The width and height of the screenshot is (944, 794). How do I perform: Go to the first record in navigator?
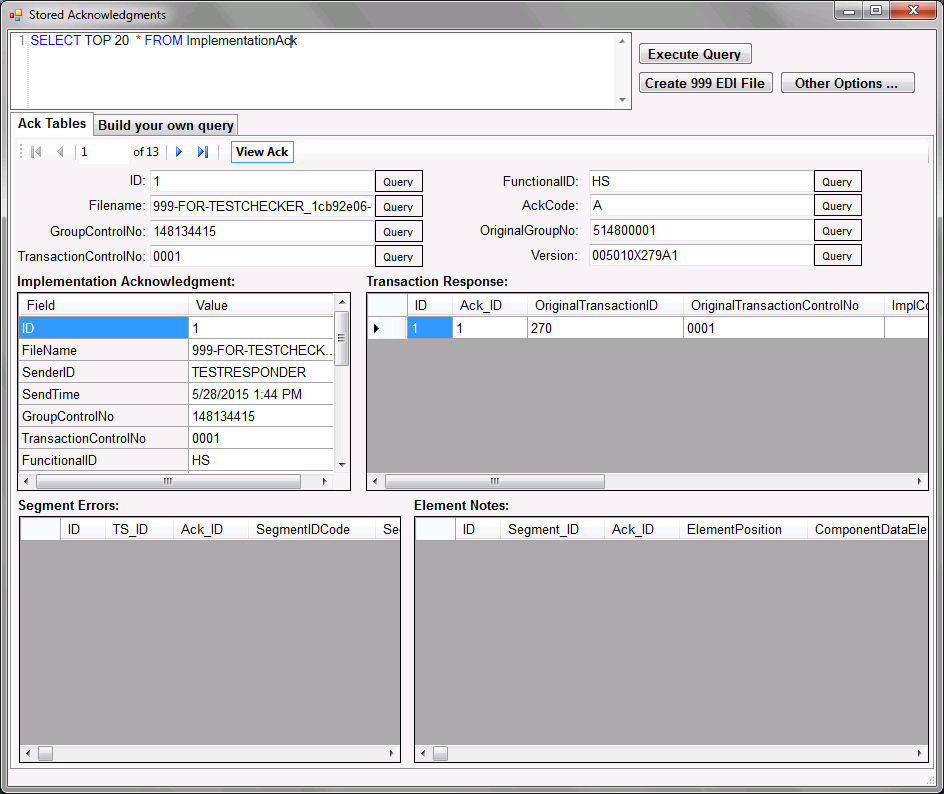click(x=37, y=152)
